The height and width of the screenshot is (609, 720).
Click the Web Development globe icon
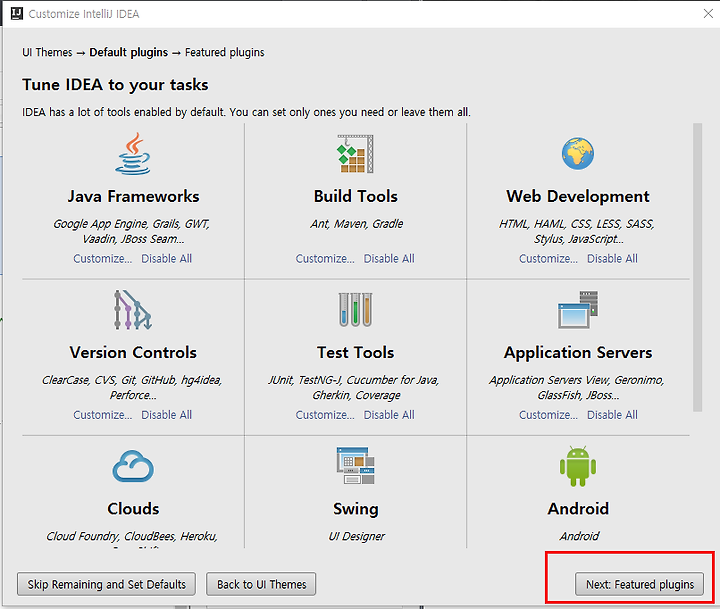pyautogui.click(x=578, y=153)
